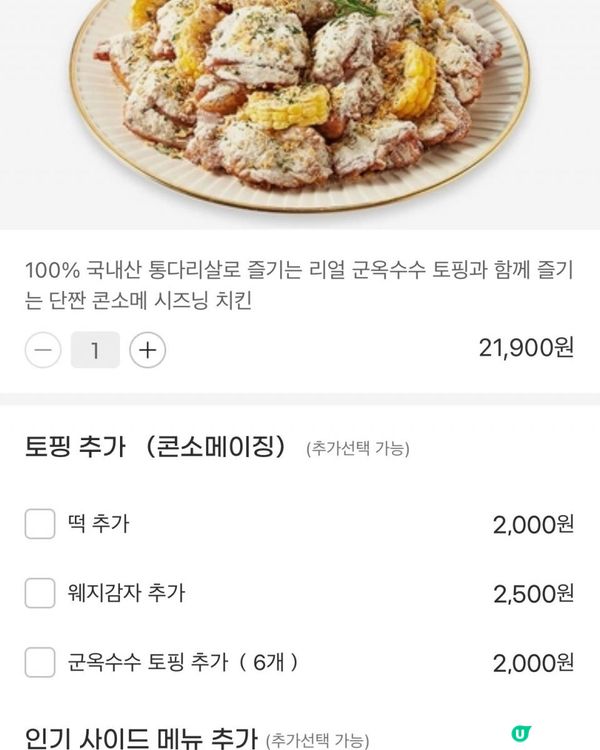Enable the 웨지감자 추가 checkbox
Viewport: 600px width, 750px height.
39,593
